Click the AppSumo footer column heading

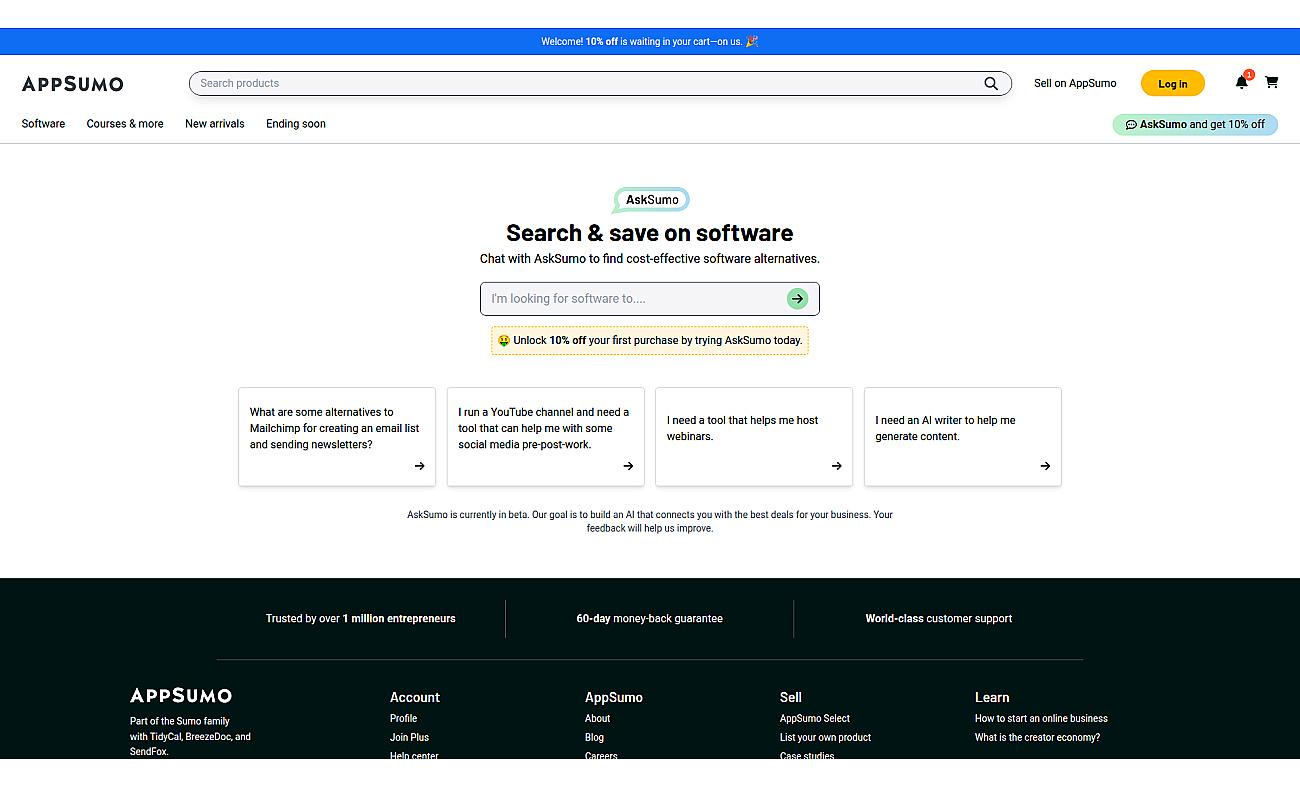pos(614,698)
